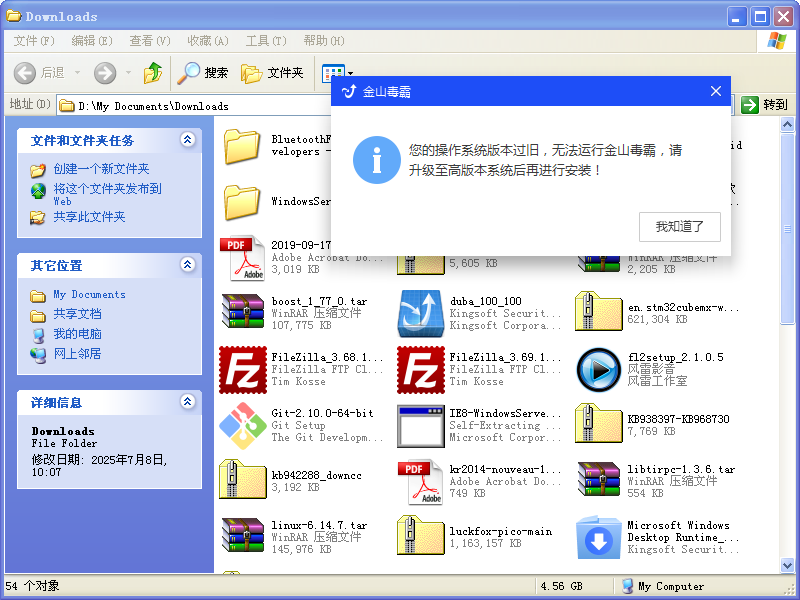Select the en.stm32cubemx zip icon

[598, 312]
